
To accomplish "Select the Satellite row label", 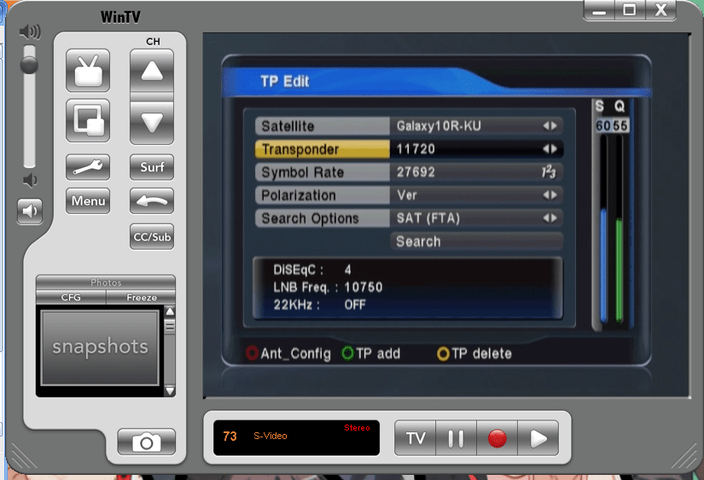I will pyautogui.click(x=322, y=126).
